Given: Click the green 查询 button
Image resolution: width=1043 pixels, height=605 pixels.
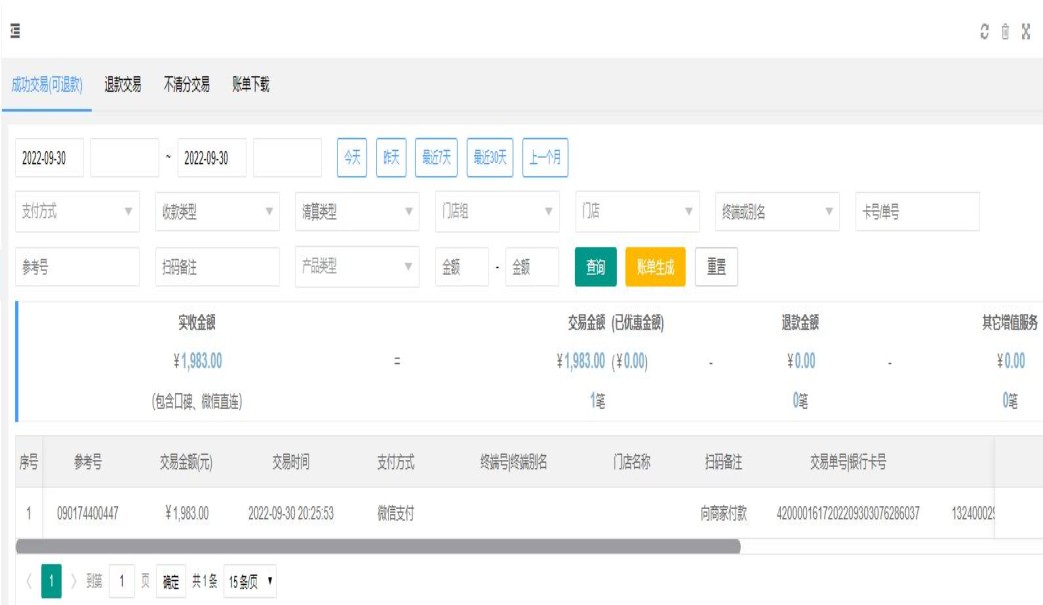Looking at the screenshot, I should tap(595, 267).
